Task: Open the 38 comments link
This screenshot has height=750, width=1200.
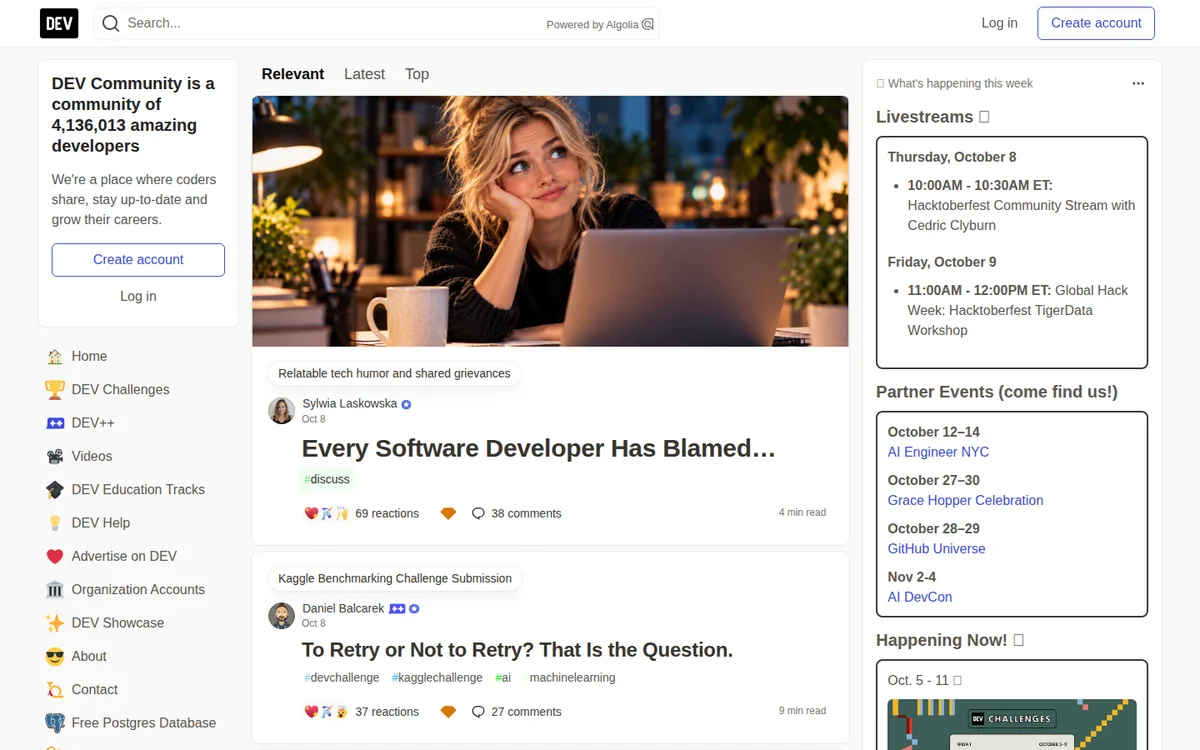Action: pyautogui.click(x=516, y=513)
